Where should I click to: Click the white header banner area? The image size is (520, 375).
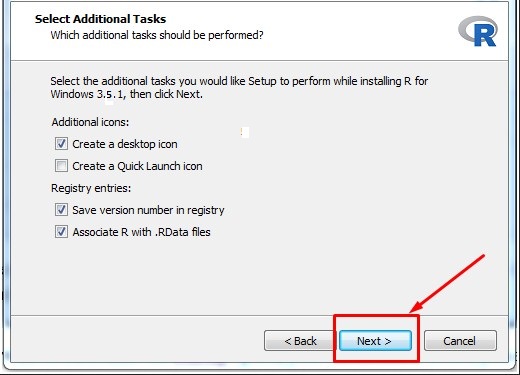(260, 31)
